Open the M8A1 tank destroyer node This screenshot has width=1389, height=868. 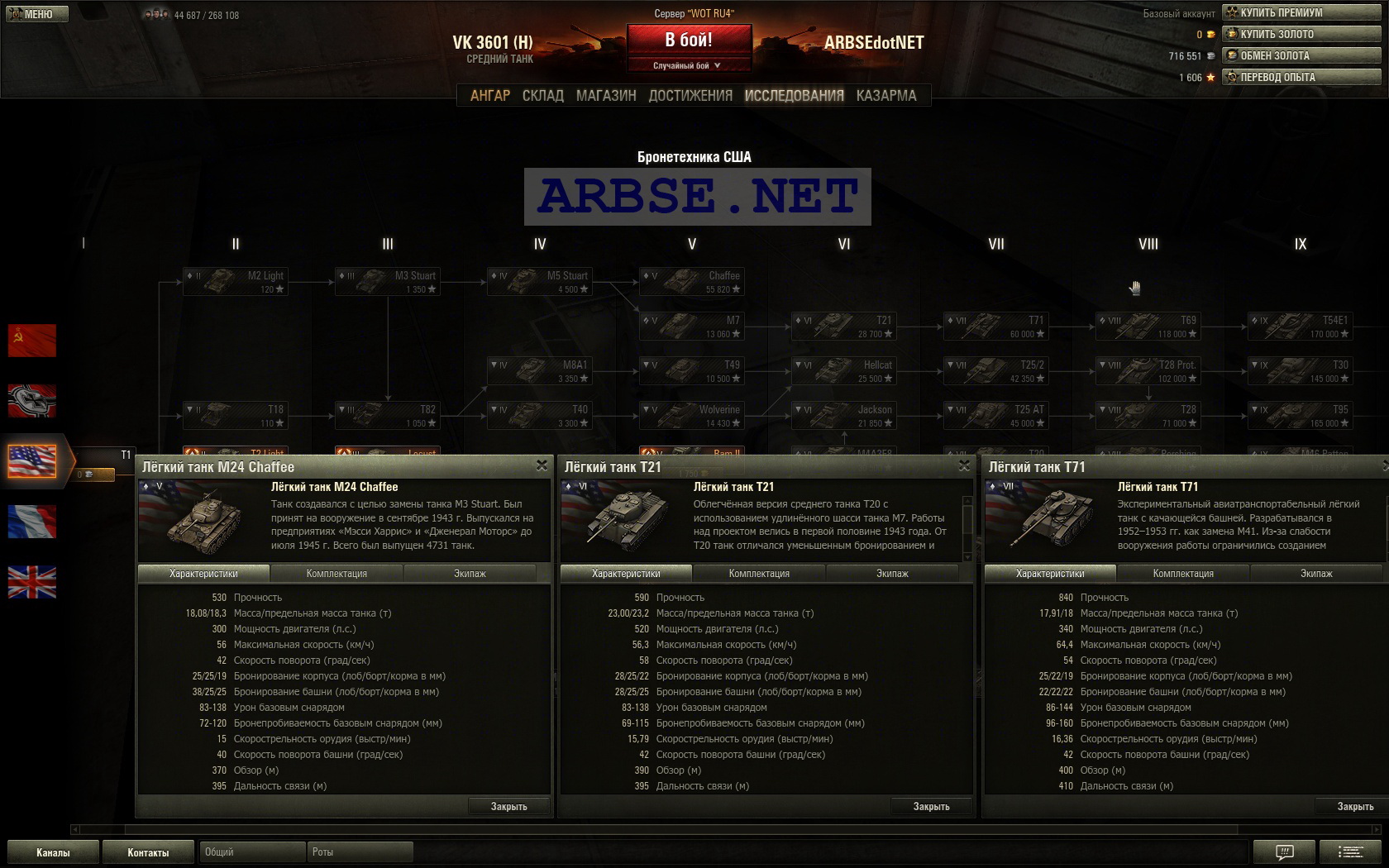click(x=539, y=371)
